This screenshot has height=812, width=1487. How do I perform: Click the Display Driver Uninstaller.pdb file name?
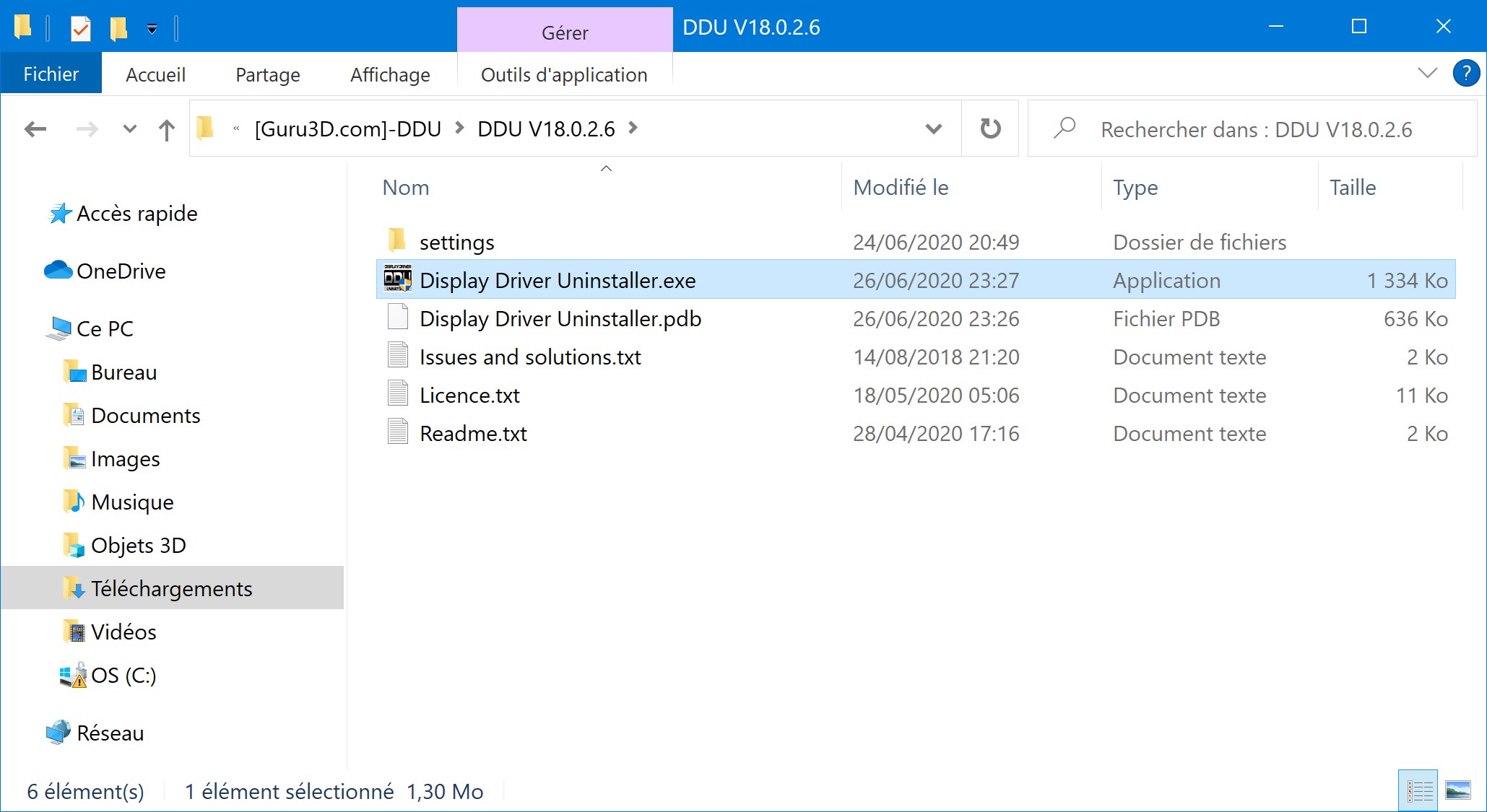click(x=560, y=319)
